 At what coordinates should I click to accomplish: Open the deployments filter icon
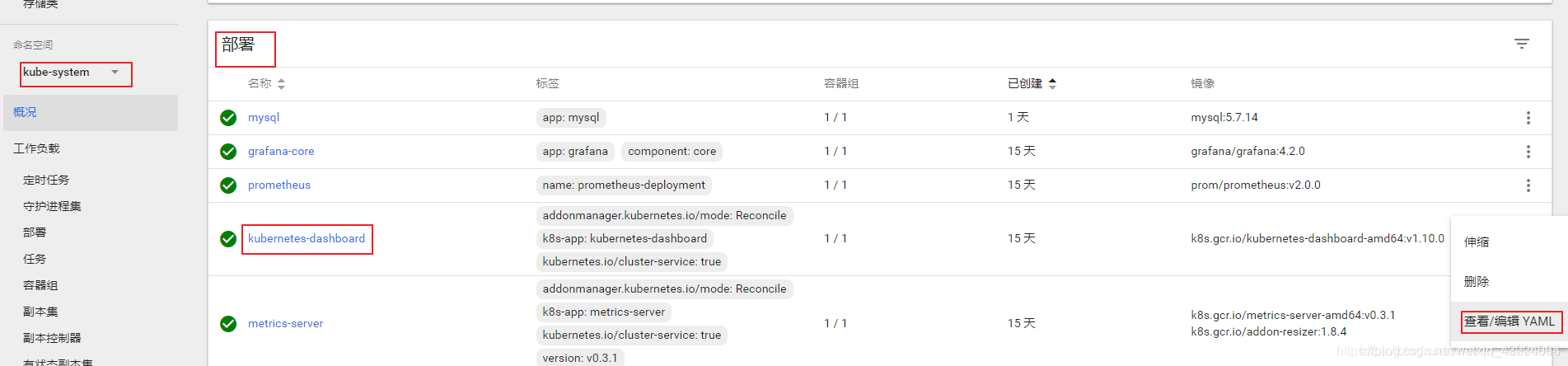click(x=1521, y=44)
